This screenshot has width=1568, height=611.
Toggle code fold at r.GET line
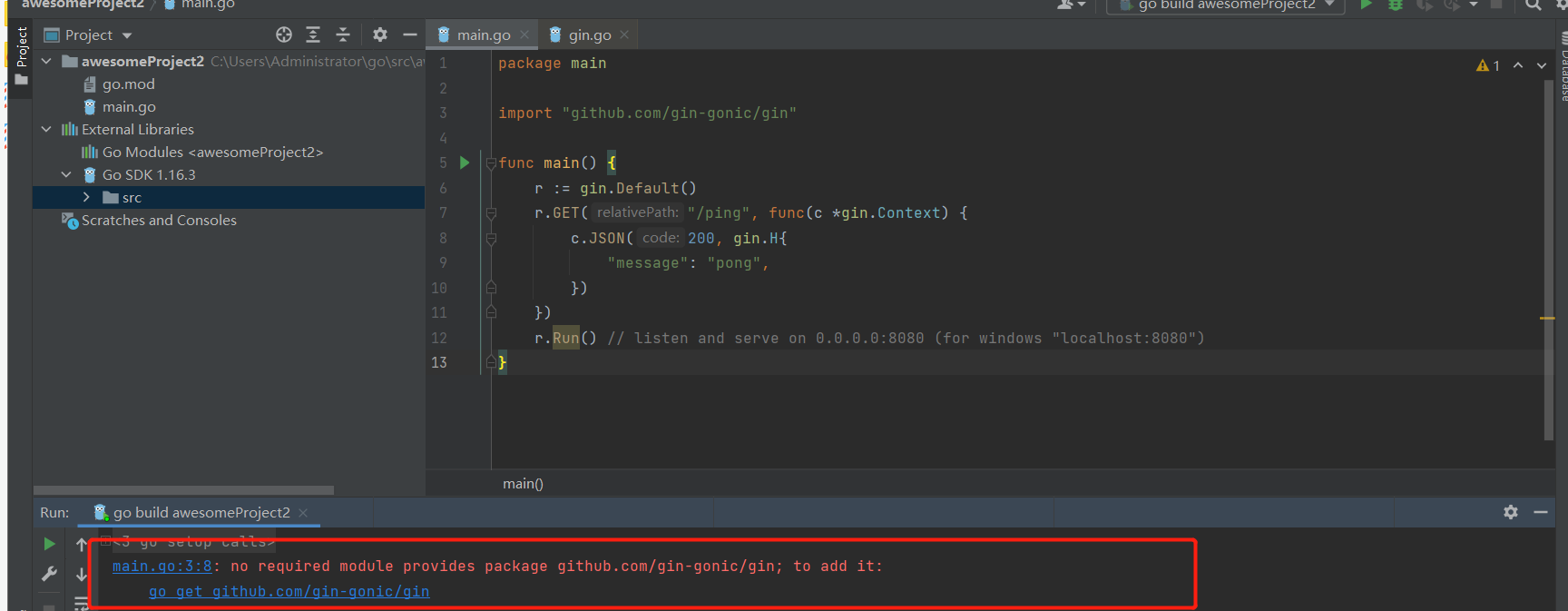(491, 213)
